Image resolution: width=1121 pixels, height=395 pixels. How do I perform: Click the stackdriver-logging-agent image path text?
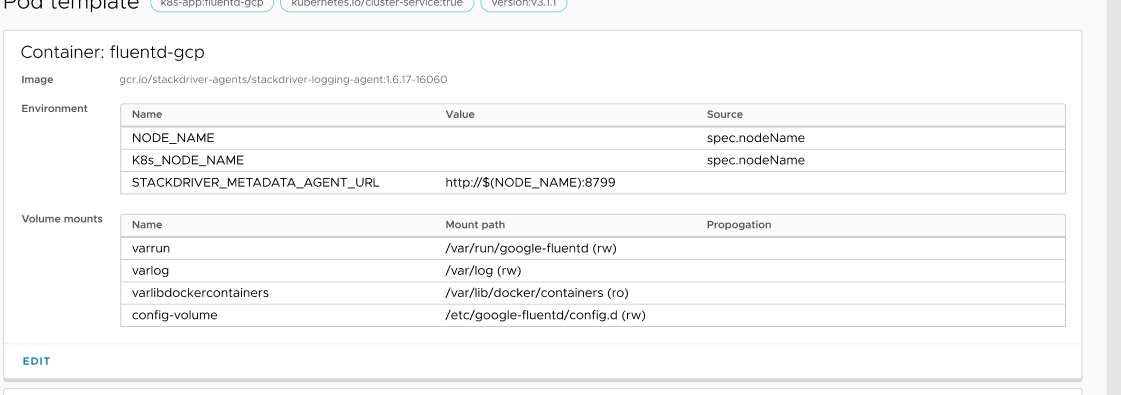283,79
